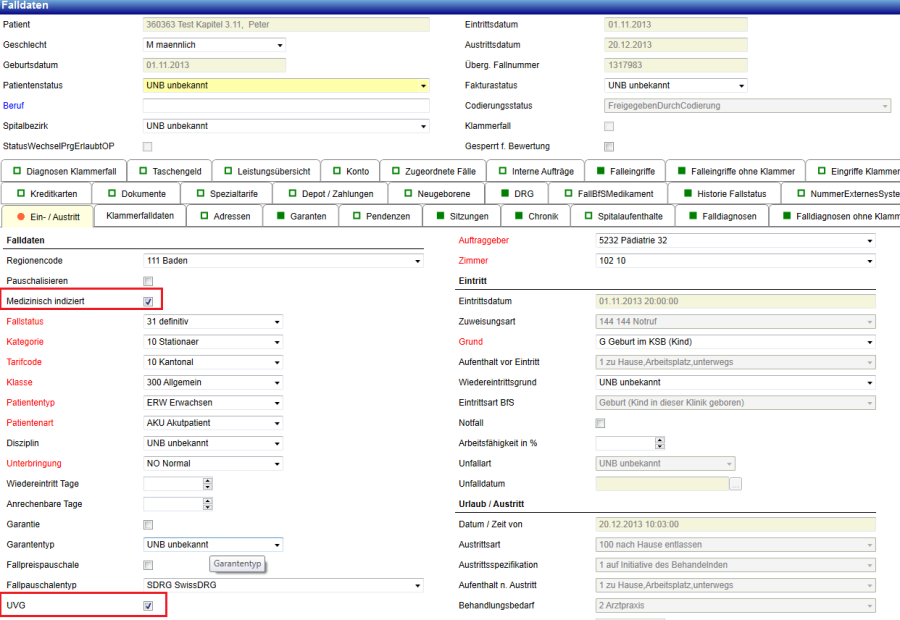Open the DRG tab

point(517,193)
